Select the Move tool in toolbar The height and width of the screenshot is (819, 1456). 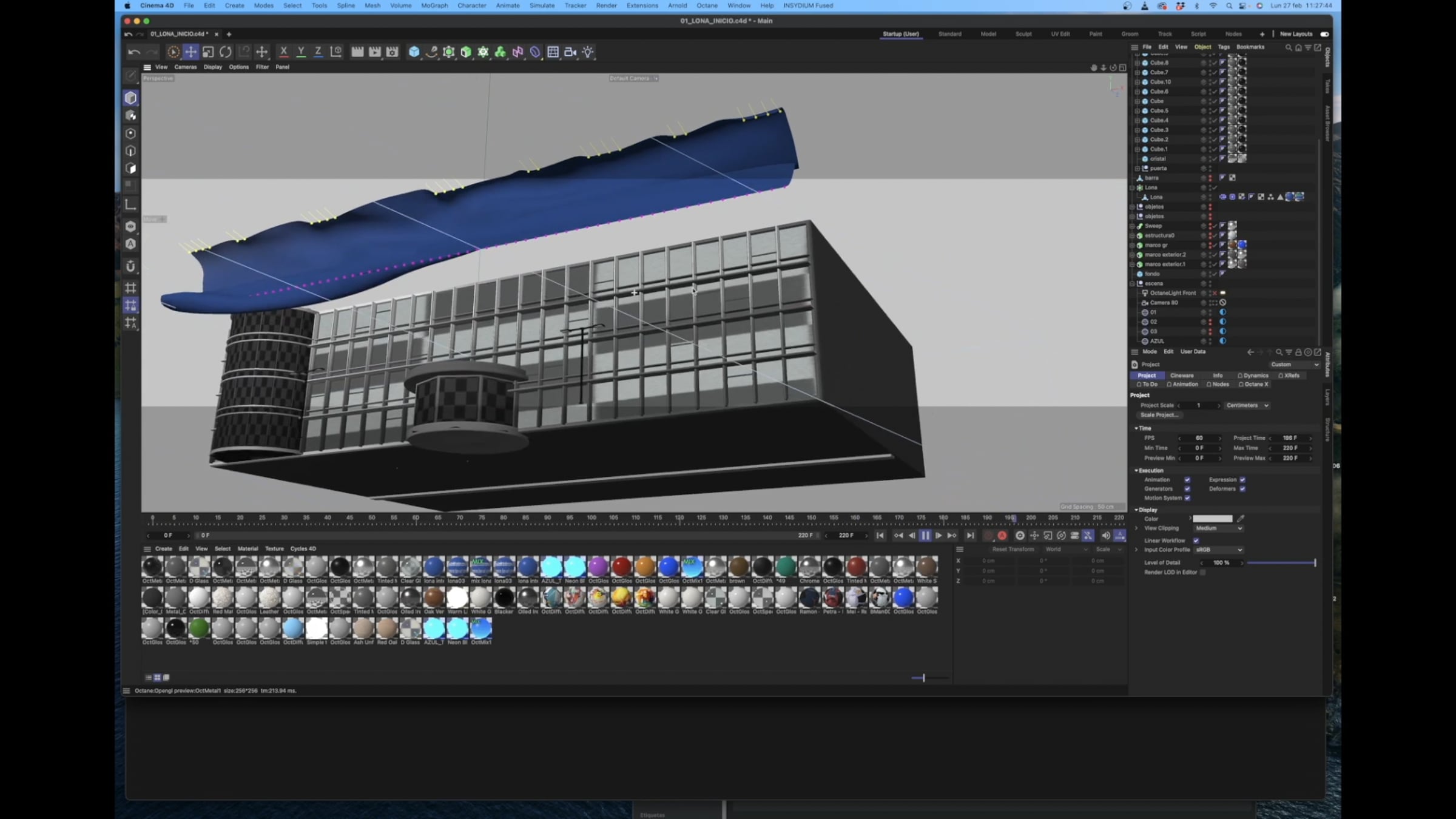point(190,52)
